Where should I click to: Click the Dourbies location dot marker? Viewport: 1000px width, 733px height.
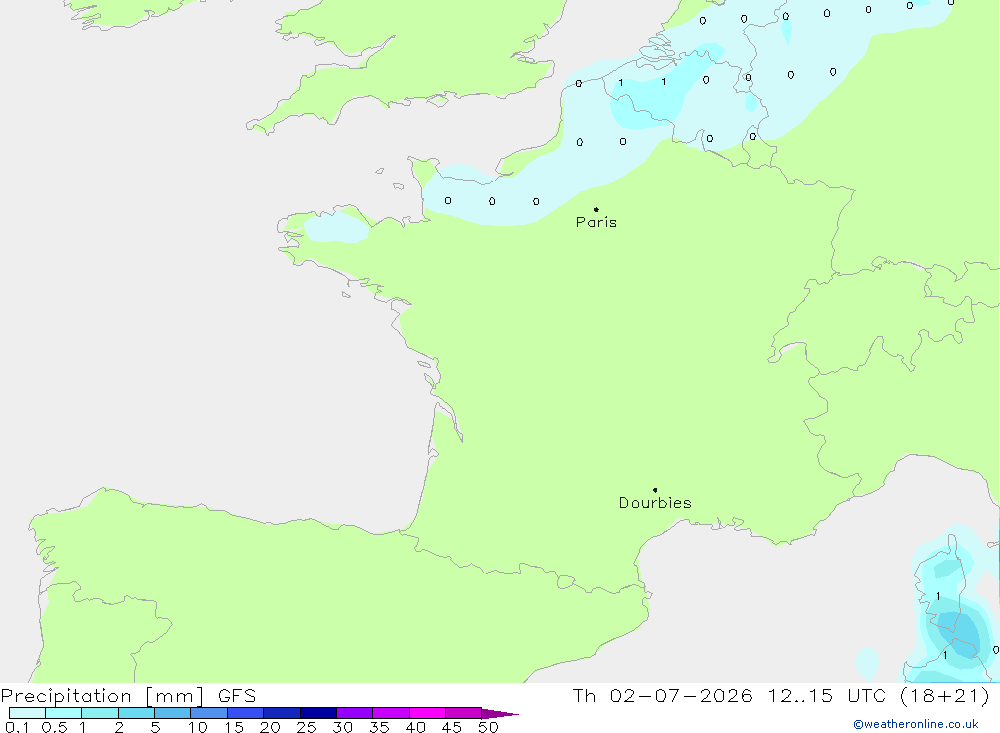[x=655, y=490]
